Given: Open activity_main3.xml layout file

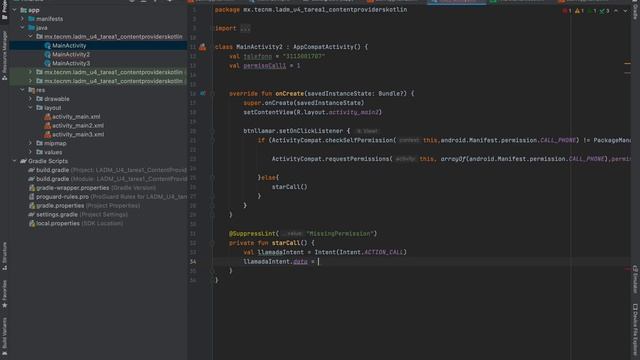Looking at the screenshot, I should click(78, 134).
